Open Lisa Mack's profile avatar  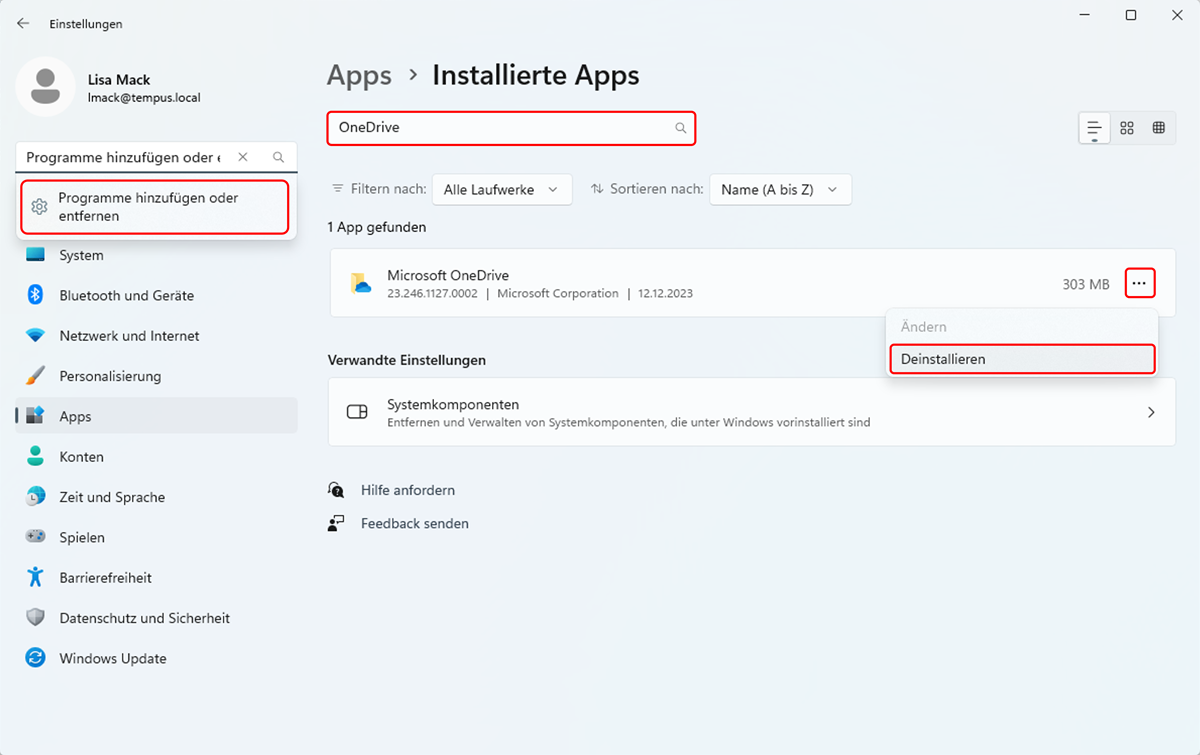click(x=45, y=87)
